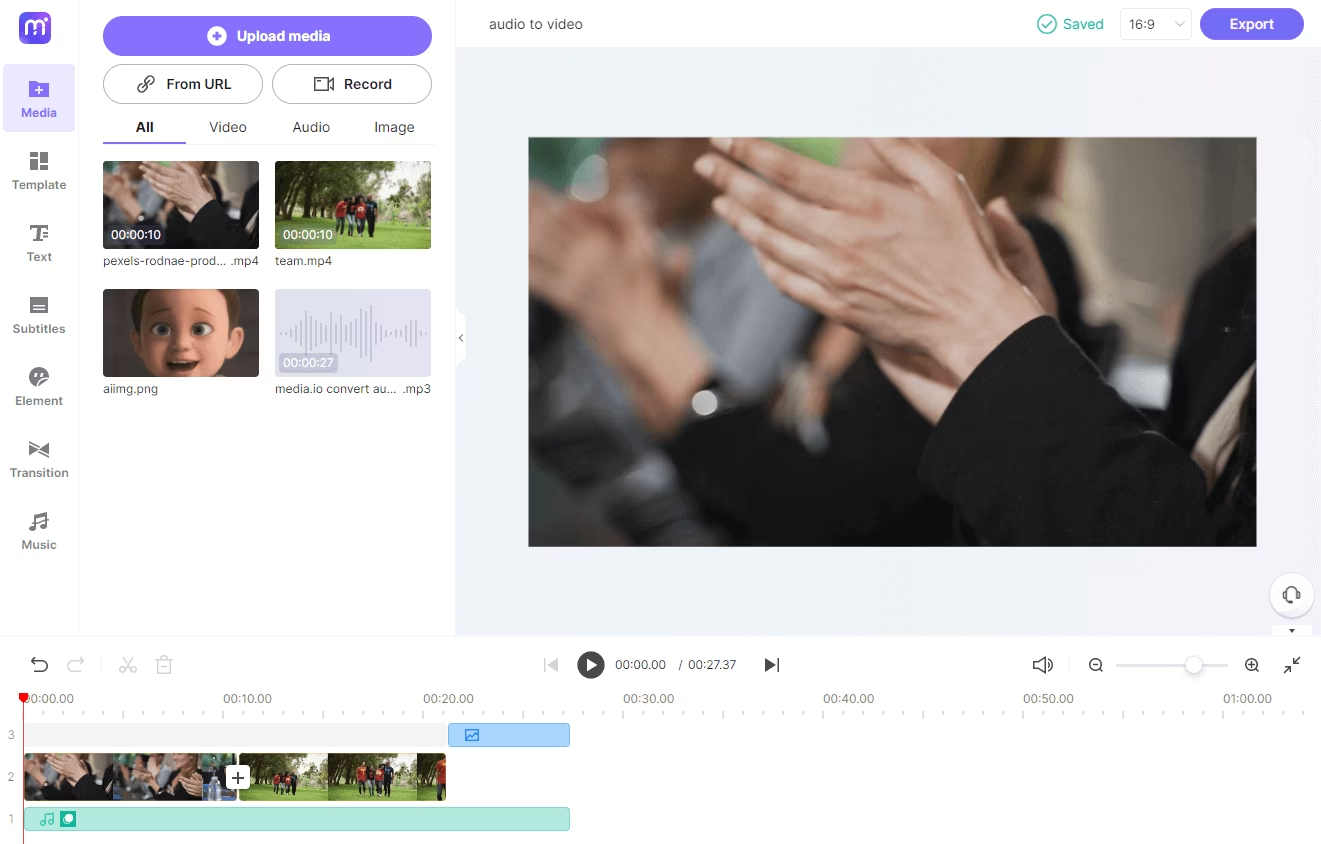Select the team.mp4 thumbnail
1321x844 pixels.
coord(353,205)
